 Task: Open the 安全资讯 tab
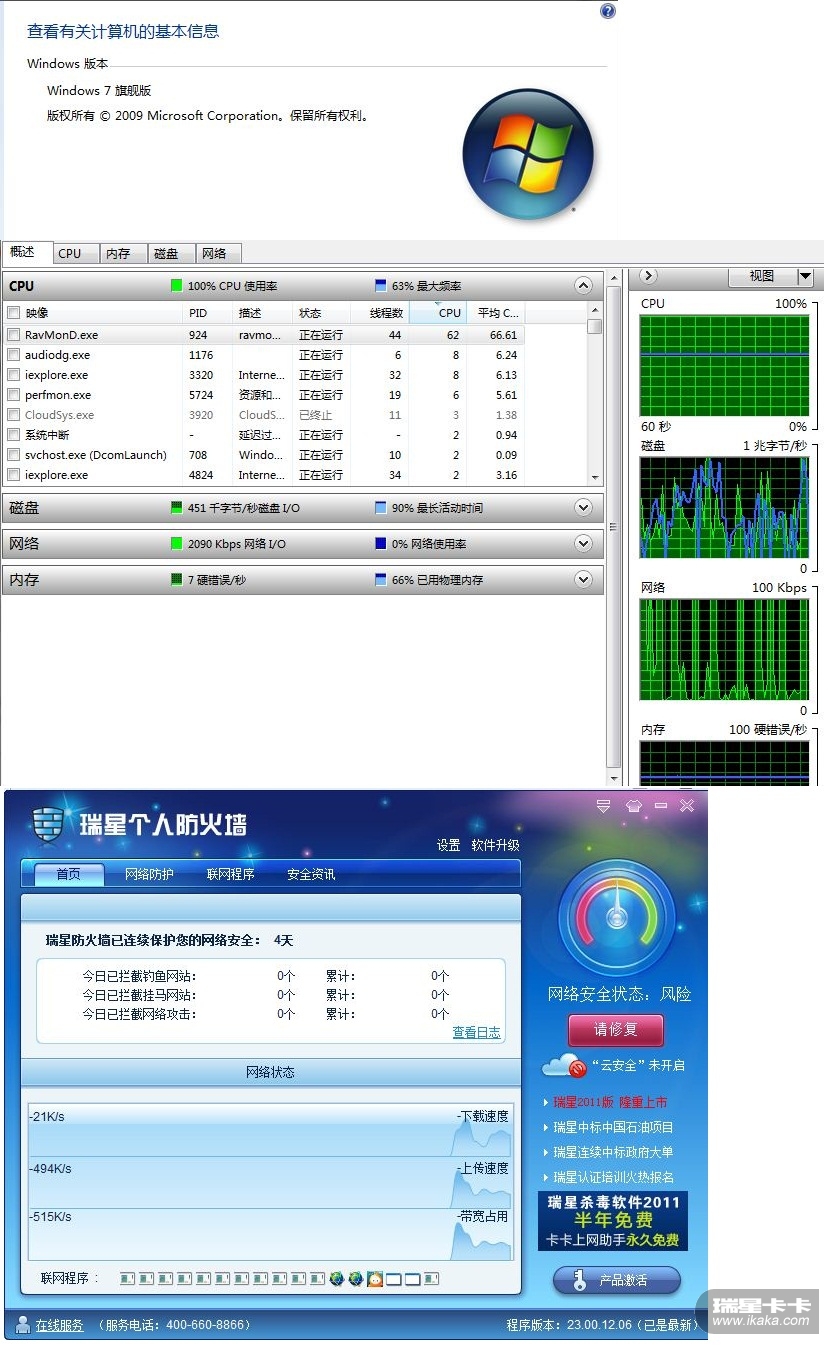pos(311,874)
